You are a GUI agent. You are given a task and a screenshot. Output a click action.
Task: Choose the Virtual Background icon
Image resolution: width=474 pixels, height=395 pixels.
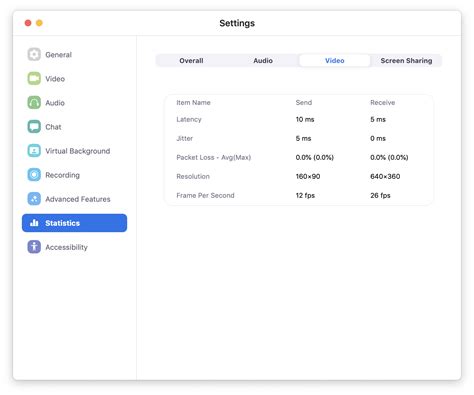coord(34,151)
